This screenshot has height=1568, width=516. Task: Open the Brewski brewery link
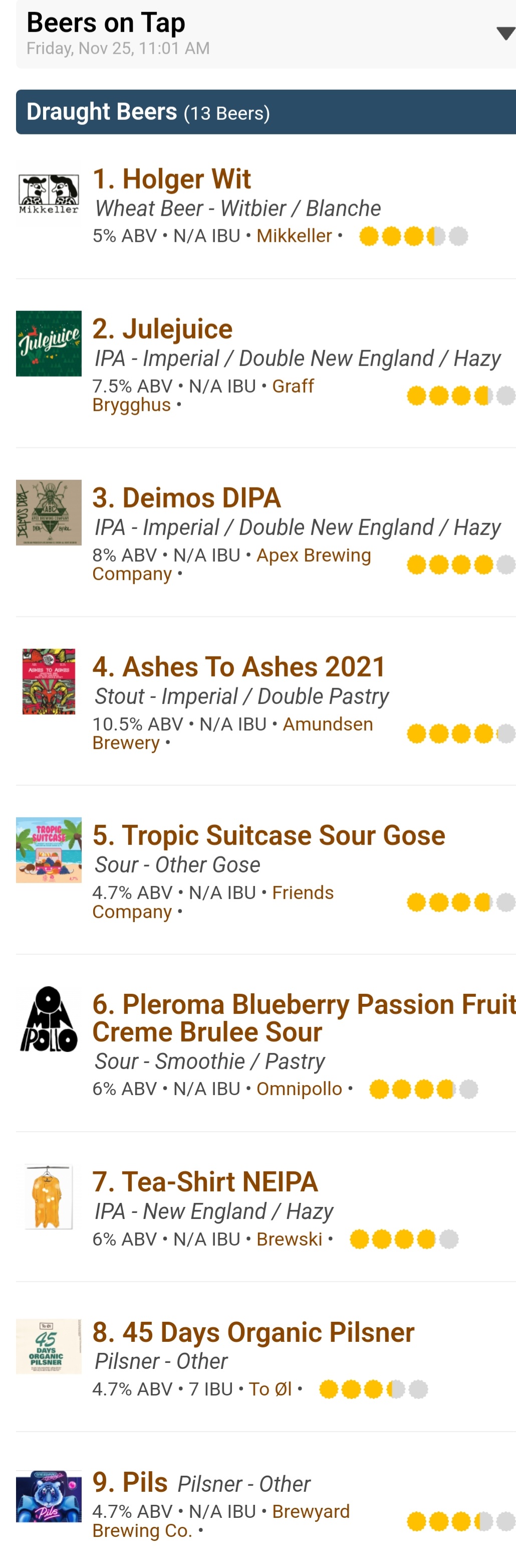(289, 1239)
